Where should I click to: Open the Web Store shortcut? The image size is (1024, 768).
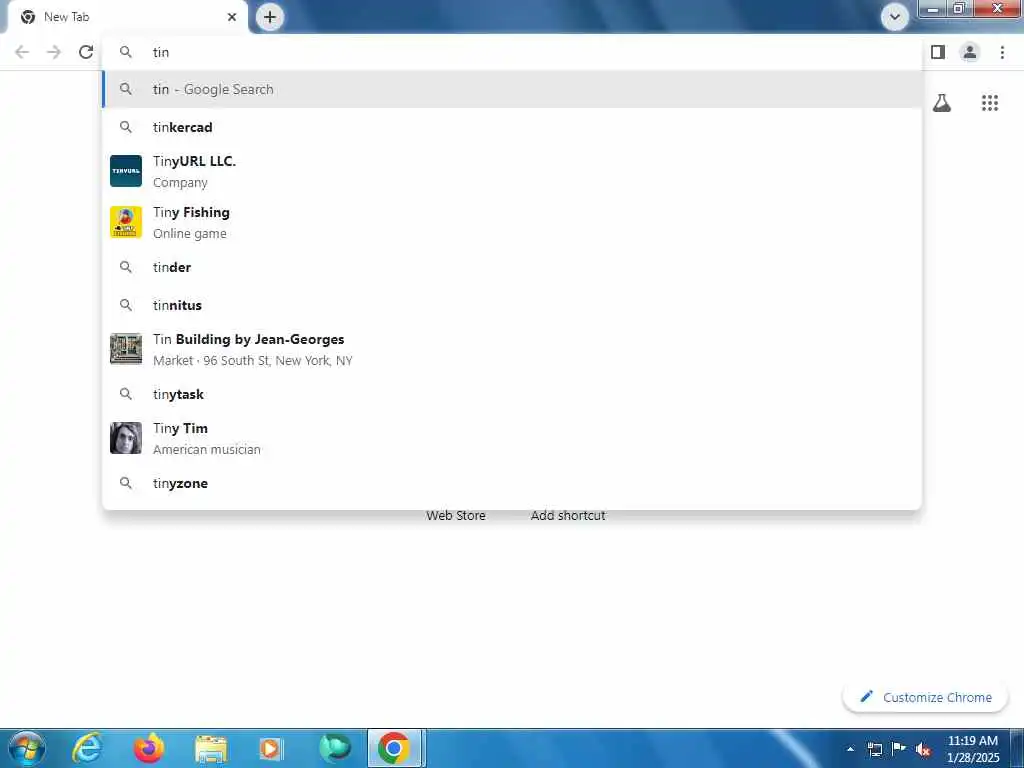456,515
